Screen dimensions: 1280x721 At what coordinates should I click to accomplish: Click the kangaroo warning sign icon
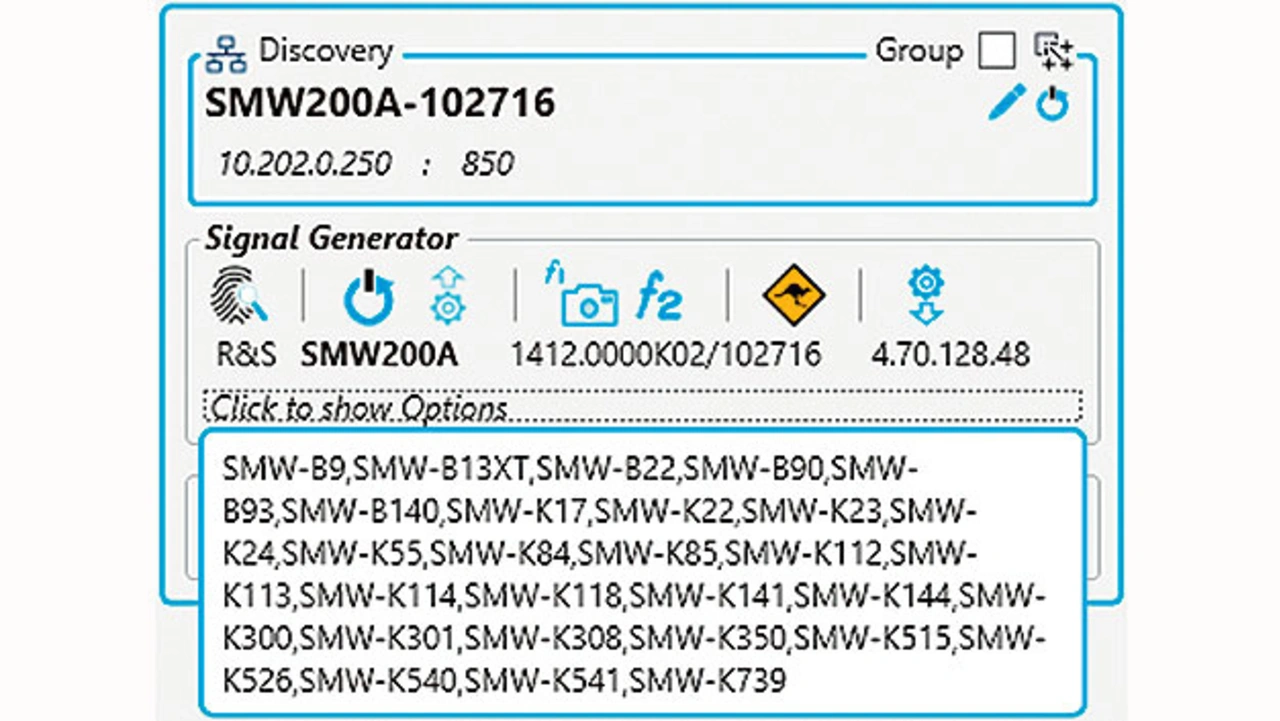click(x=793, y=296)
